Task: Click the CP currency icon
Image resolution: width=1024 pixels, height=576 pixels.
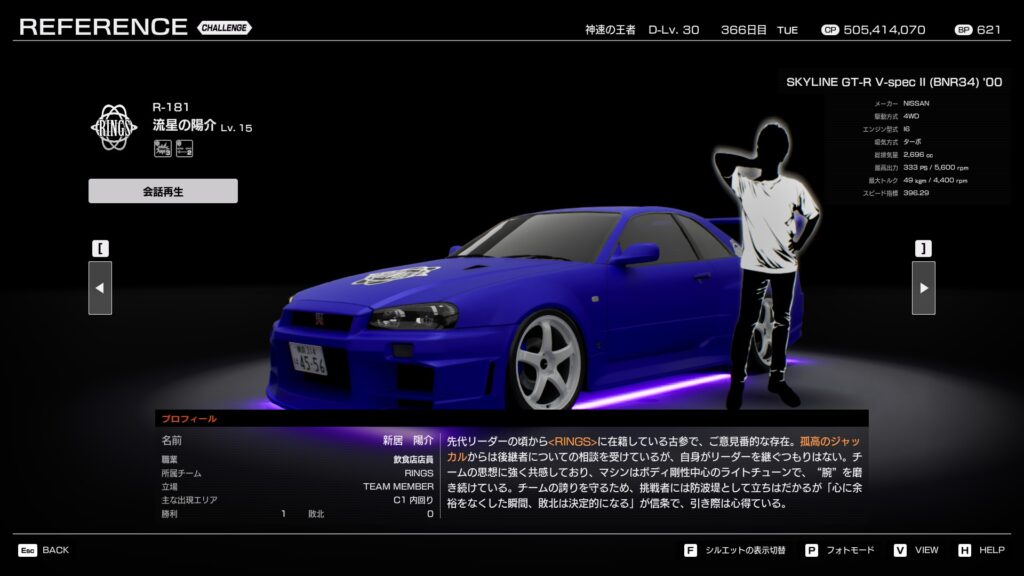Action: click(829, 30)
